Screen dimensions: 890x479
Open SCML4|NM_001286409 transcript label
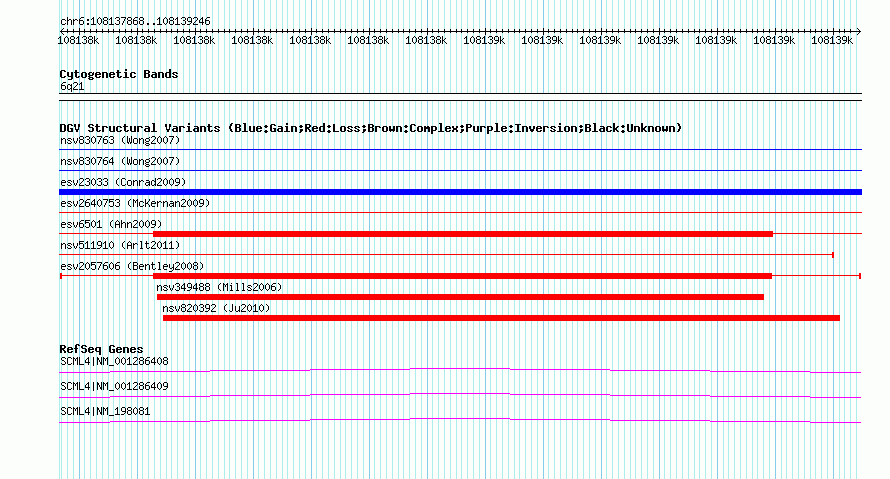click(x=114, y=386)
